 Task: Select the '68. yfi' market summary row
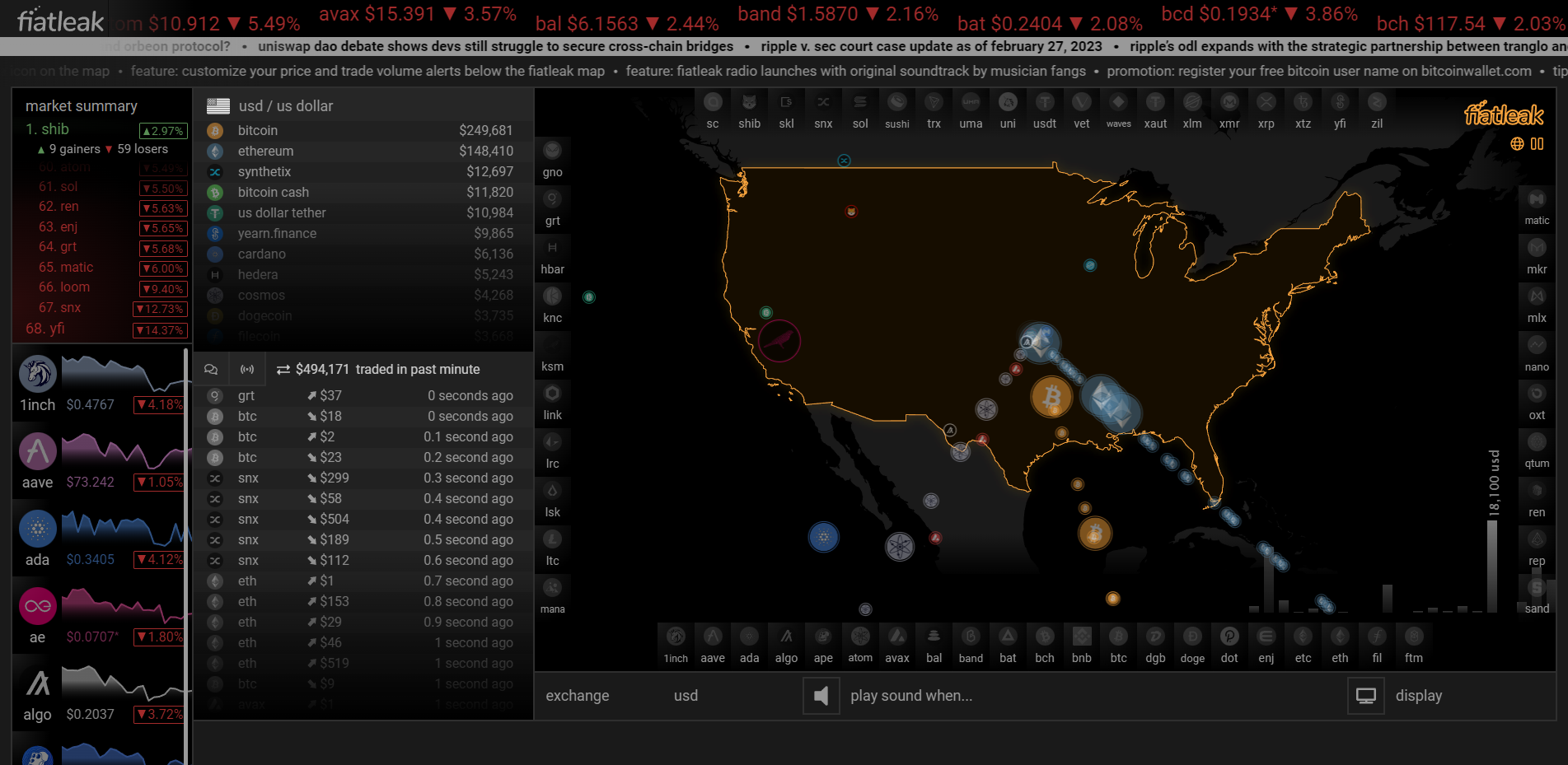(105, 329)
